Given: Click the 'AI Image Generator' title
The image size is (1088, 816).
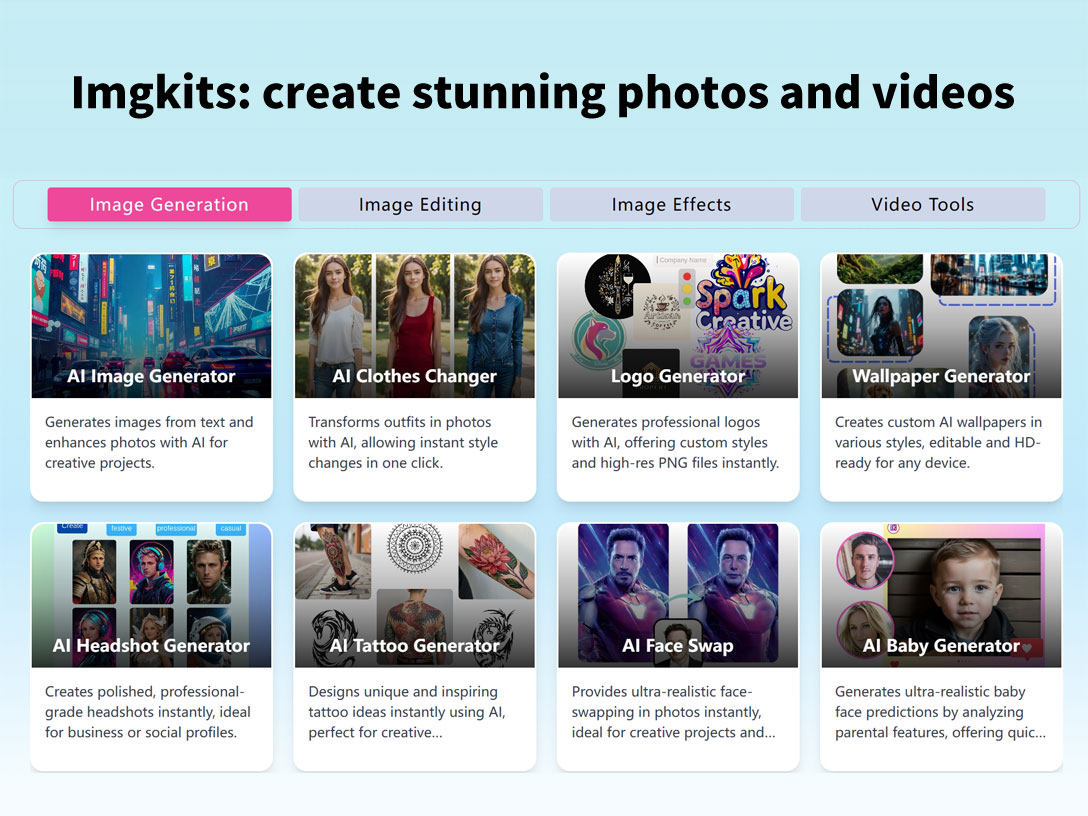Looking at the screenshot, I should pyautogui.click(x=151, y=376).
